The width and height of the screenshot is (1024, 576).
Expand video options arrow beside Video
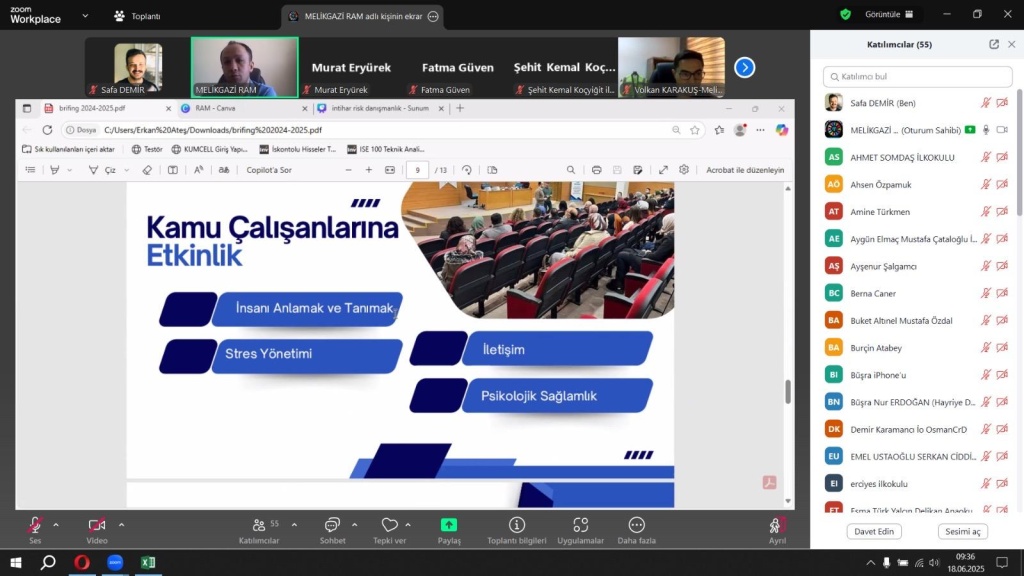pos(122,525)
